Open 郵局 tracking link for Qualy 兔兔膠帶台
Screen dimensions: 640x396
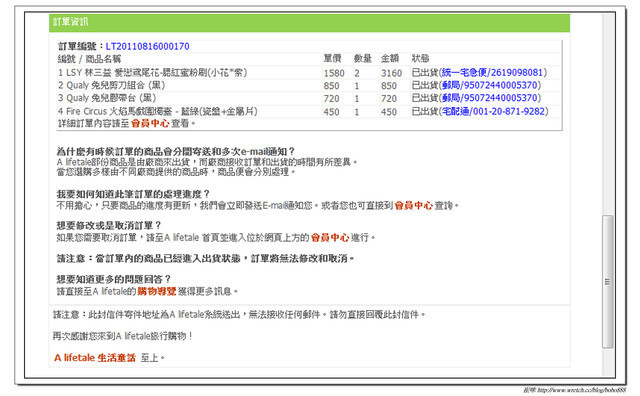490,98
